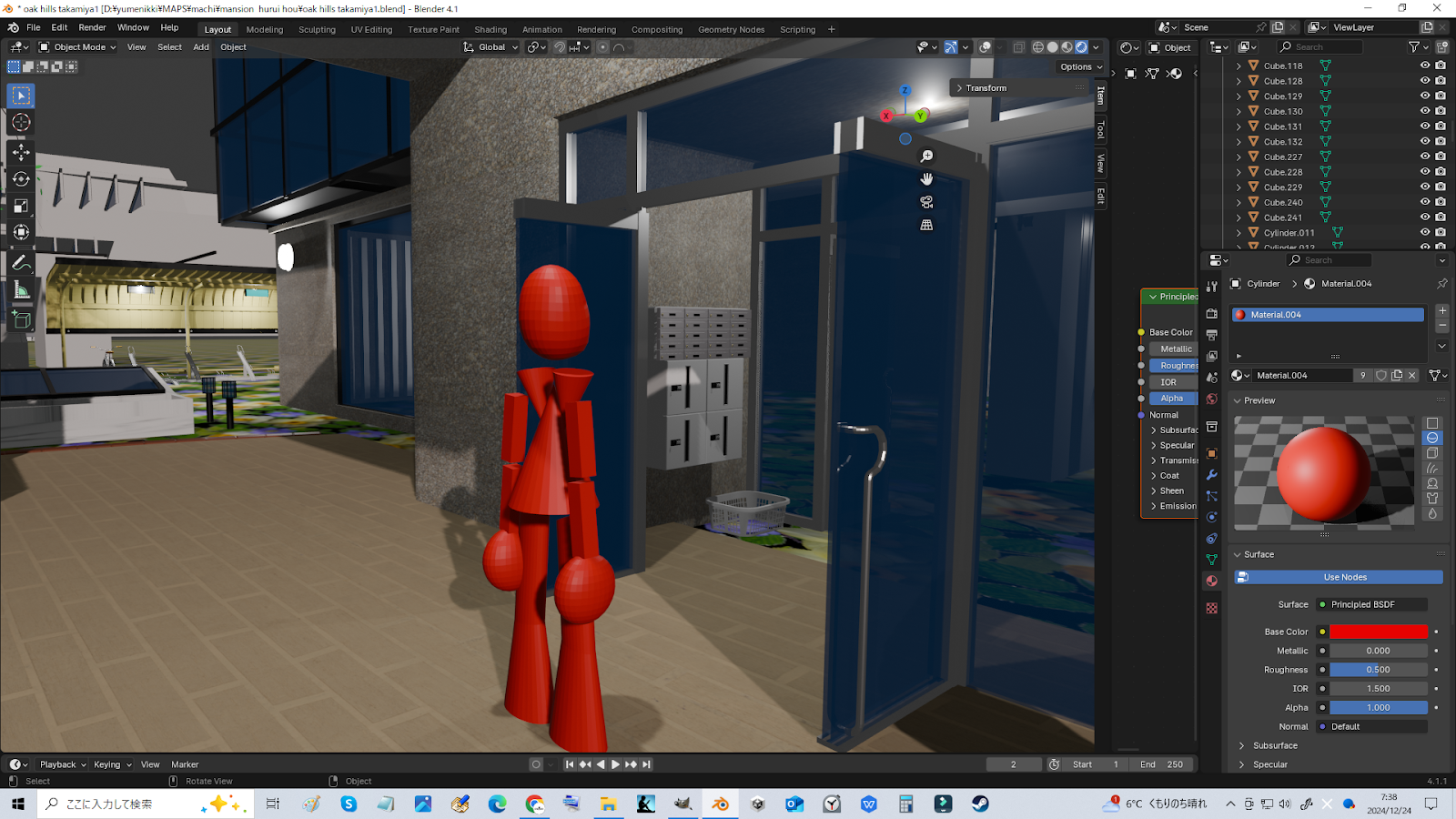This screenshot has height=819, width=1456.
Task: Activate the Scale tool
Action: (21, 206)
